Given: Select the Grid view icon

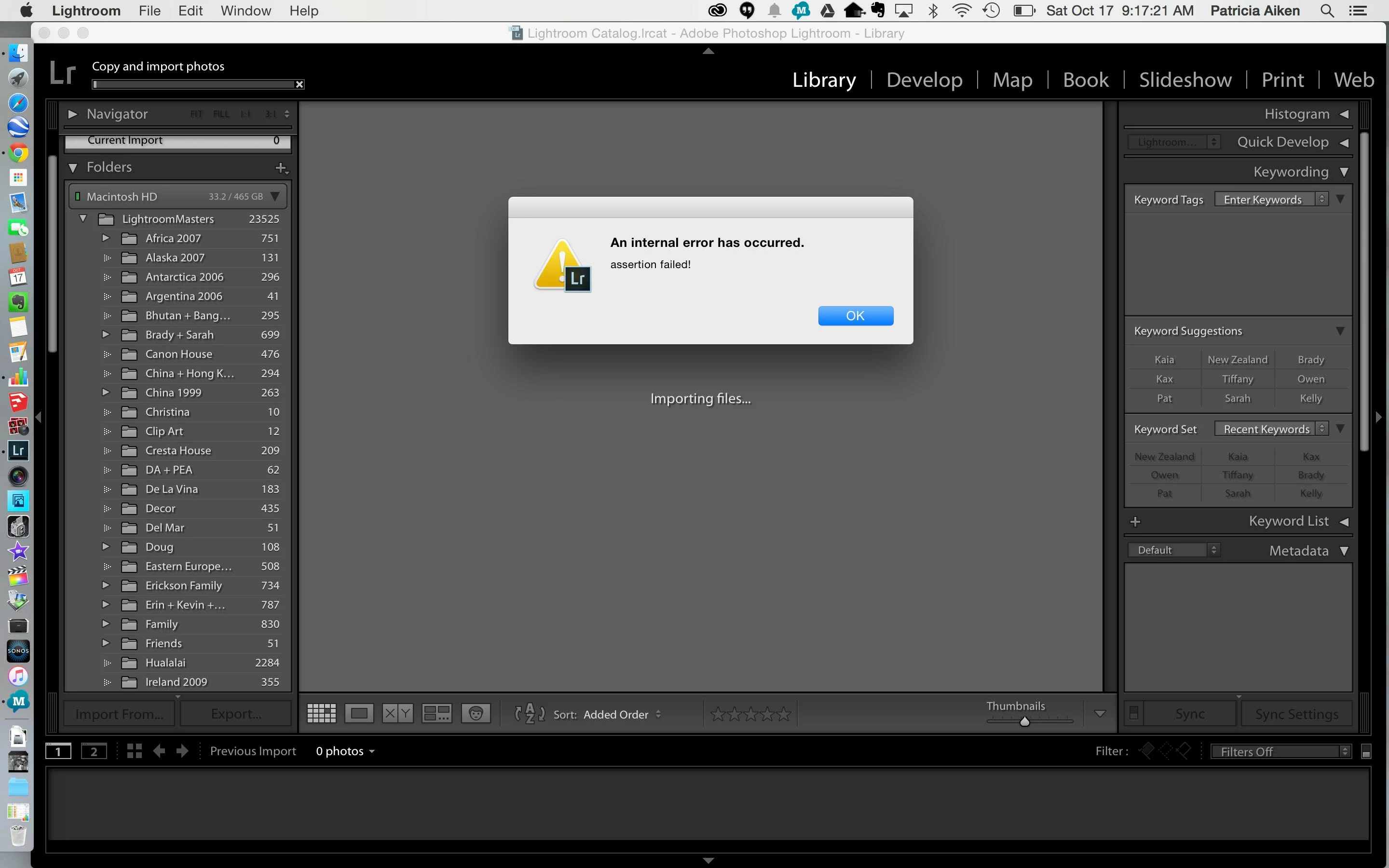Looking at the screenshot, I should 321,714.
